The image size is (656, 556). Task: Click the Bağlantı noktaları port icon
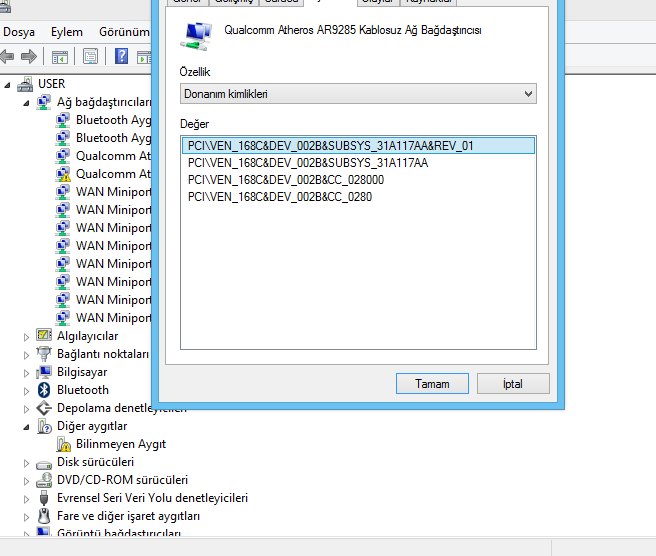(44, 354)
